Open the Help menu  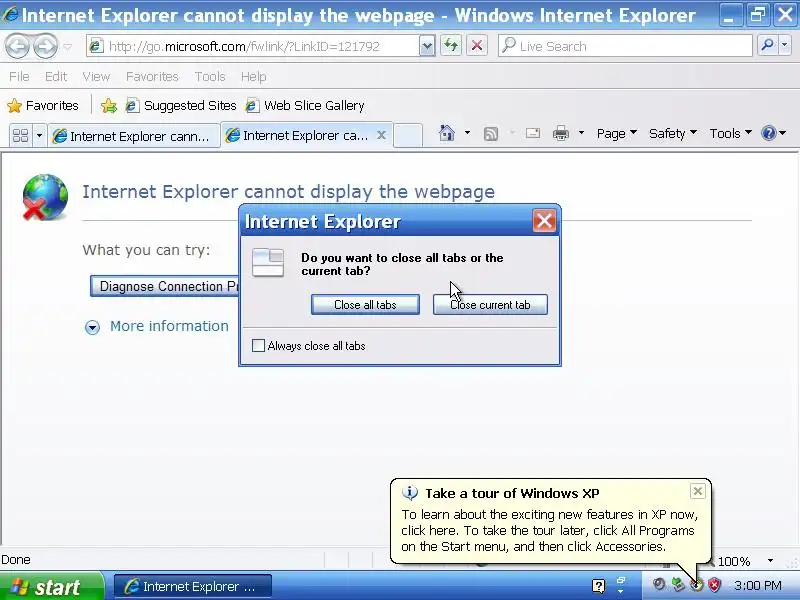coord(254,77)
